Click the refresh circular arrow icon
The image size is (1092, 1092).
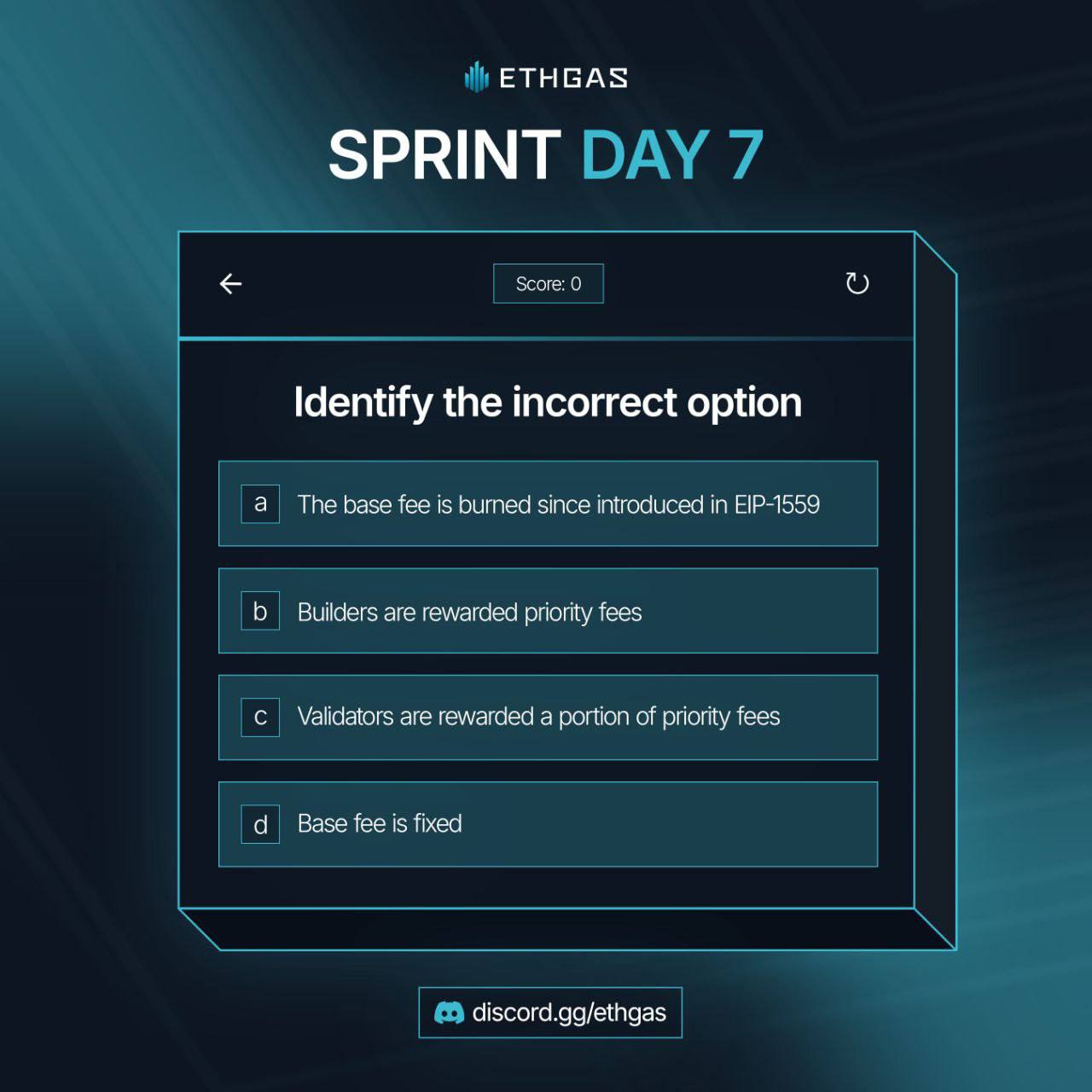[x=857, y=282]
